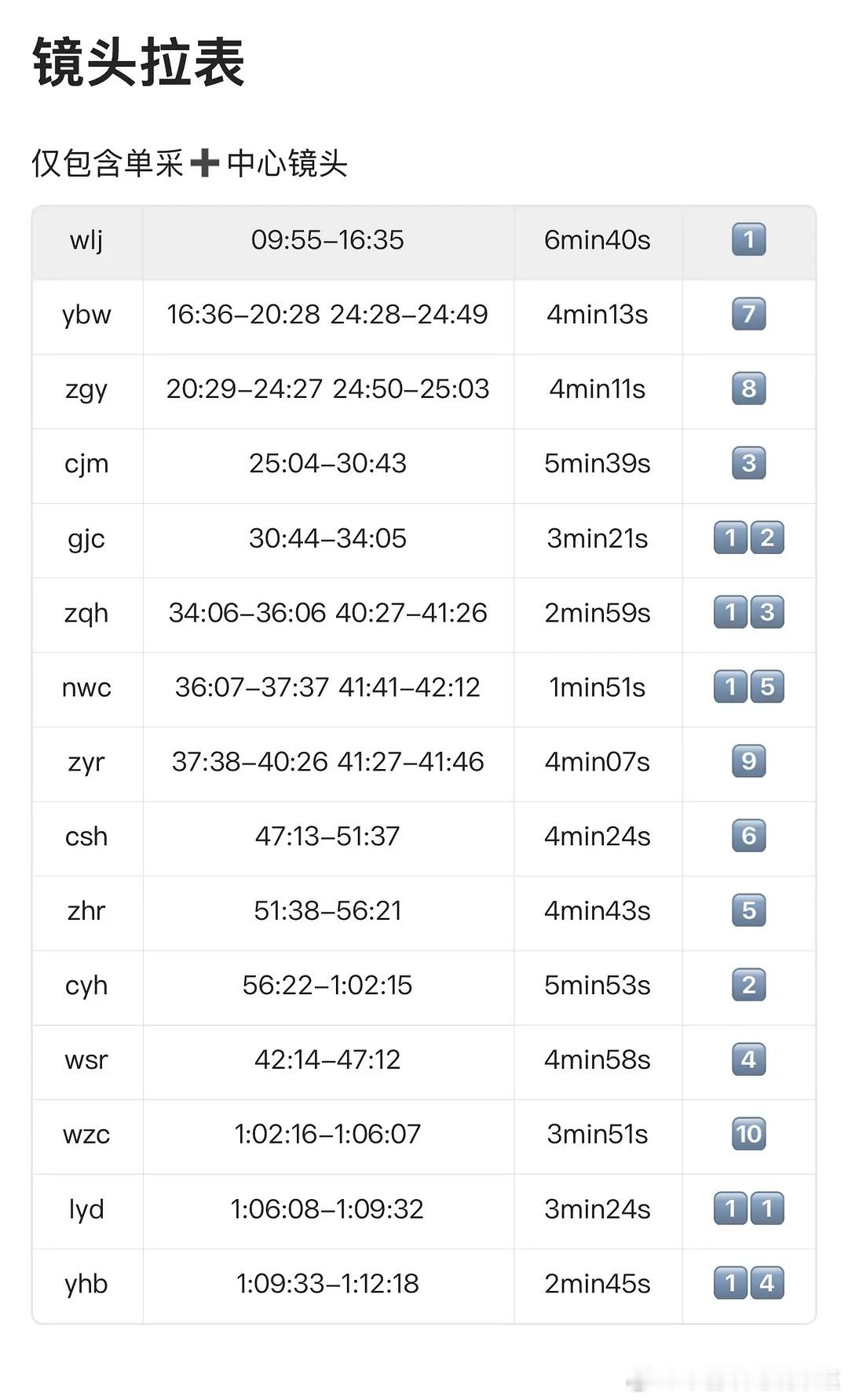Click the 2min59s duration for zqh
Image resolution: width=848 pixels, height=1400 pixels.
[598, 612]
